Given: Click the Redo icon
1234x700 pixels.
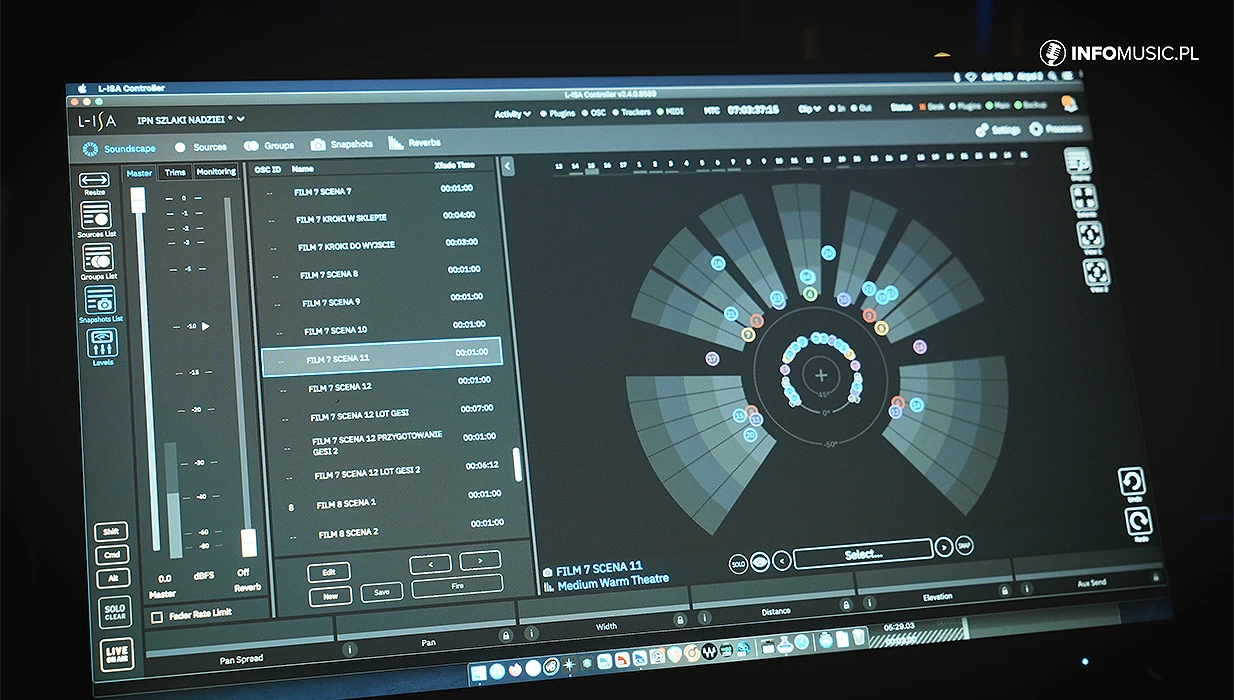Looking at the screenshot, I should click(1138, 521).
